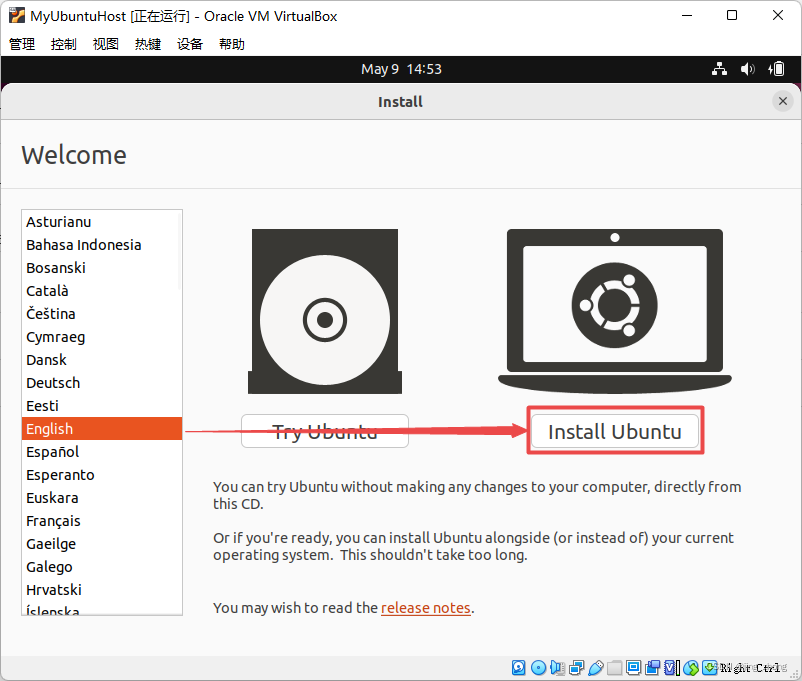The width and height of the screenshot is (802, 681).
Task: Open the keyboard capture indicator near Right Ctrl
Action: click(x=709, y=668)
